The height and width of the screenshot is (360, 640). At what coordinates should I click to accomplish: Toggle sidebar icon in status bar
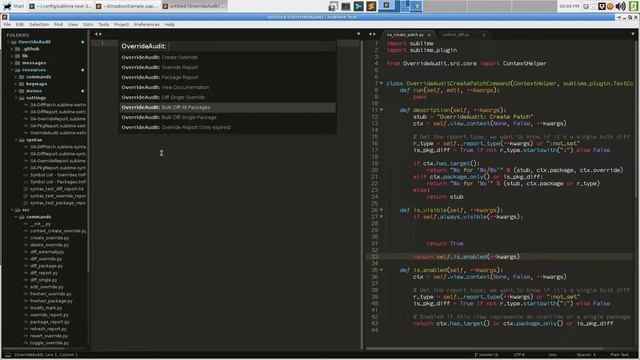click(8, 355)
